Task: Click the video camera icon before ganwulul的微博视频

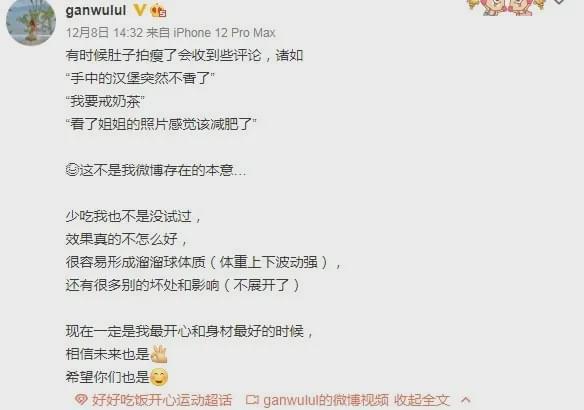Action: pyautogui.click(x=253, y=400)
